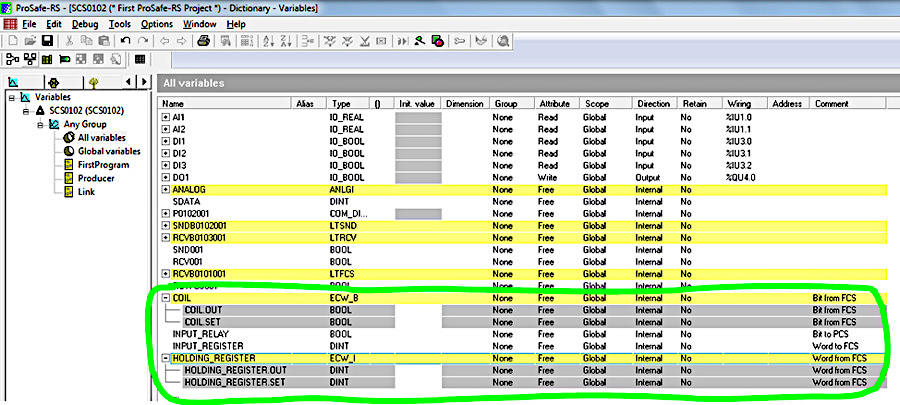Image resolution: width=900 pixels, height=405 pixels.
Task: Switch to the yellow gear tab
Action: (54, 83)
